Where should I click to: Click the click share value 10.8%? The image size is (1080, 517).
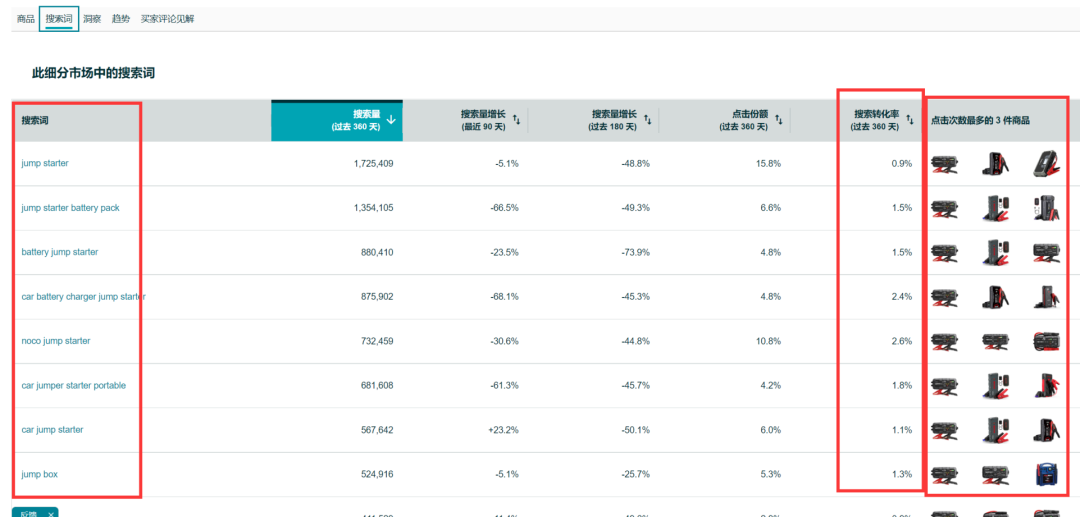tap(769, 341)
